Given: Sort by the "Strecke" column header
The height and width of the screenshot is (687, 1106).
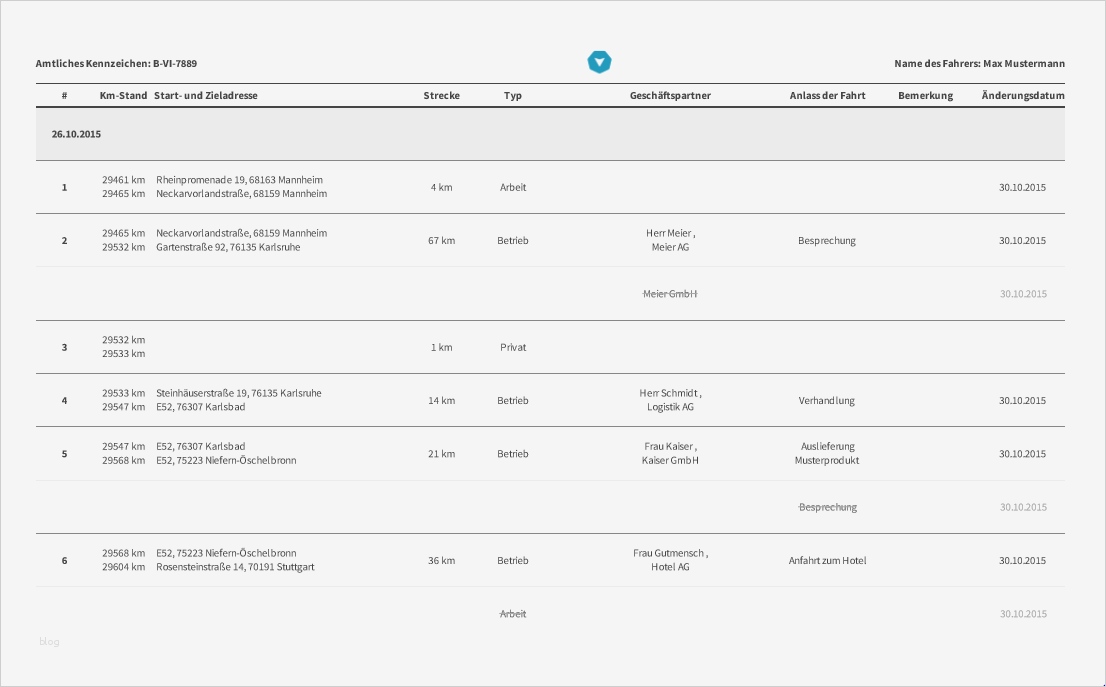Looking at the screenshot, I should 441,96.
